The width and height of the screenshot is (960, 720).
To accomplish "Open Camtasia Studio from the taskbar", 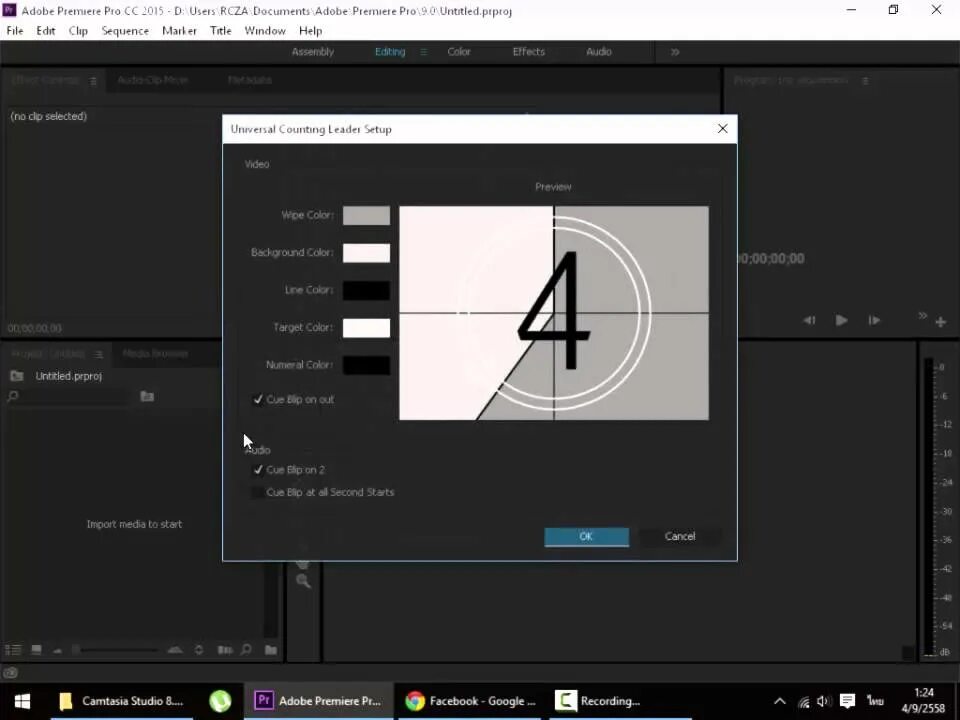I will (x=121, y=701).
